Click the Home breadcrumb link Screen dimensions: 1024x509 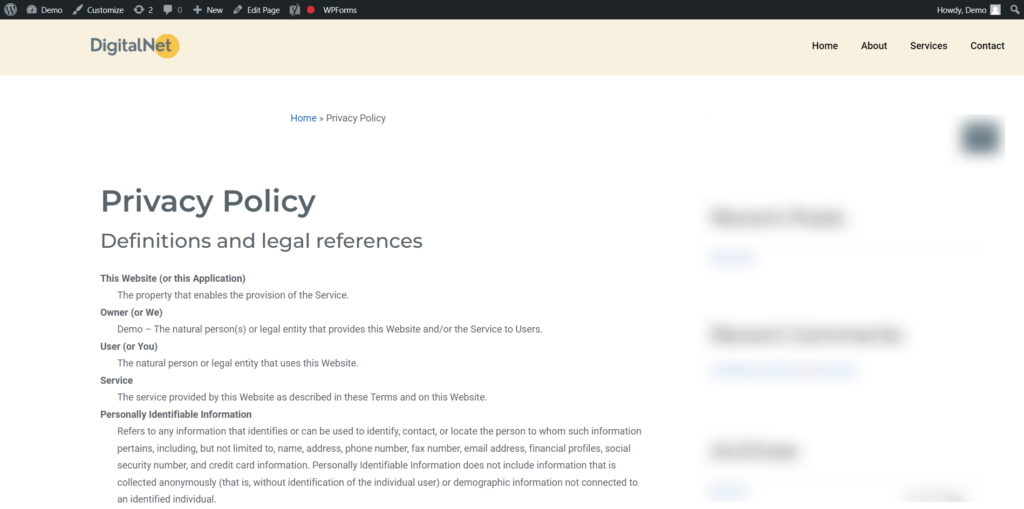pyautogui.click(x=304, y=118)
